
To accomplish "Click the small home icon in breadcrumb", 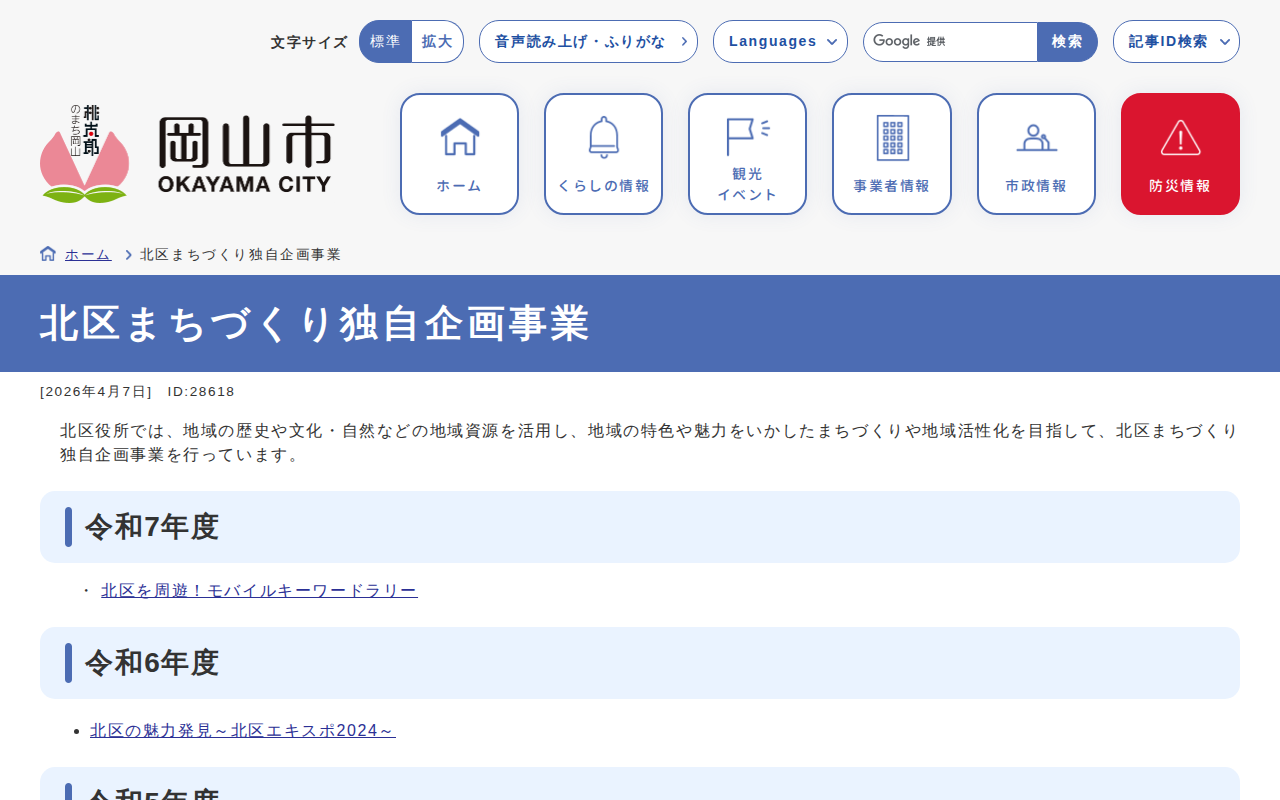I will 48,254.
